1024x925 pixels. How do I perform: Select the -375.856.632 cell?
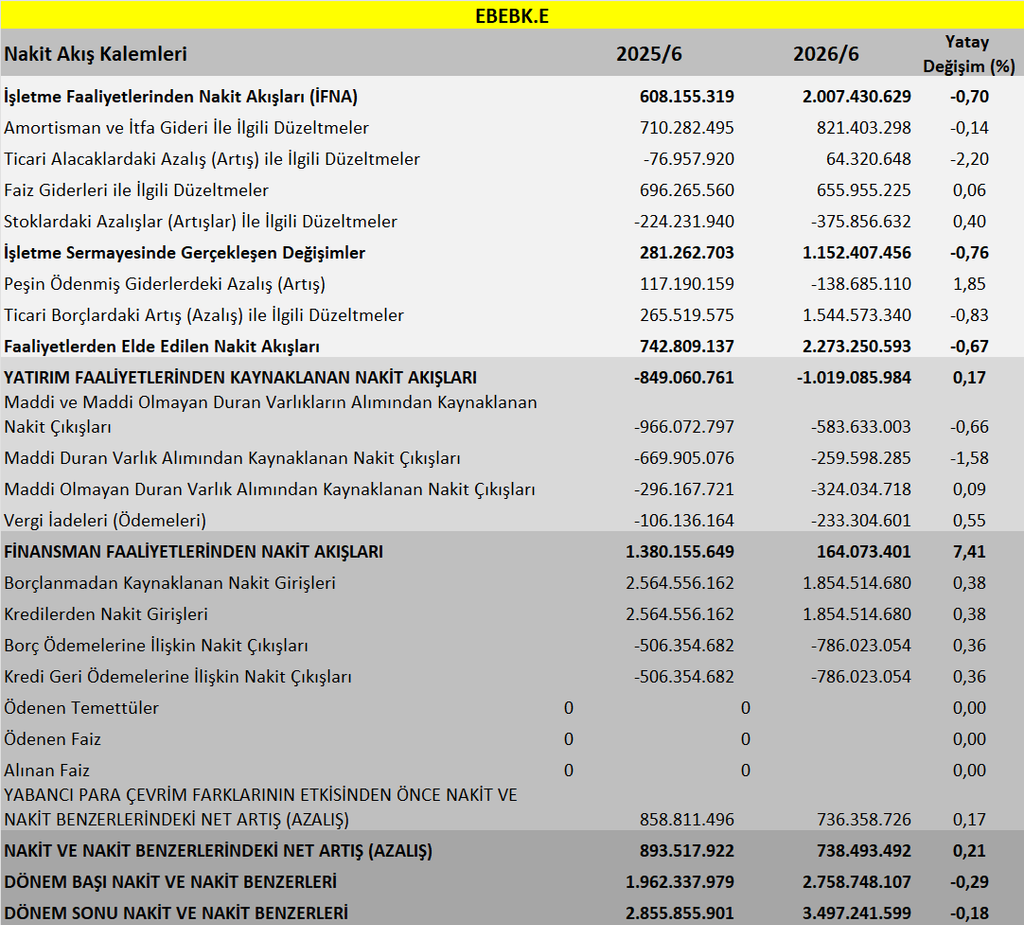861,222
